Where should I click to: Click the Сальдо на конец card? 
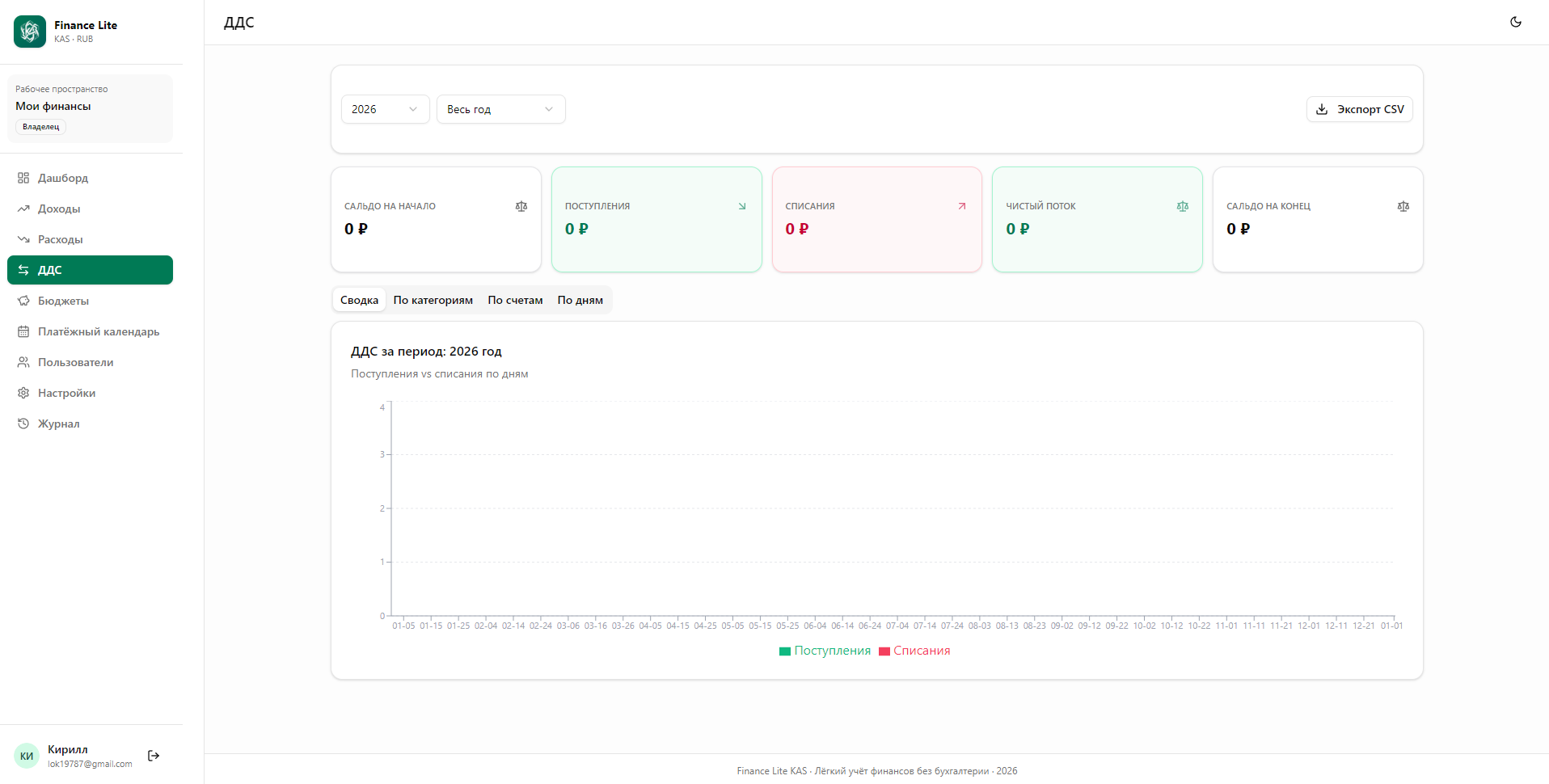(x=1318, y=219)
